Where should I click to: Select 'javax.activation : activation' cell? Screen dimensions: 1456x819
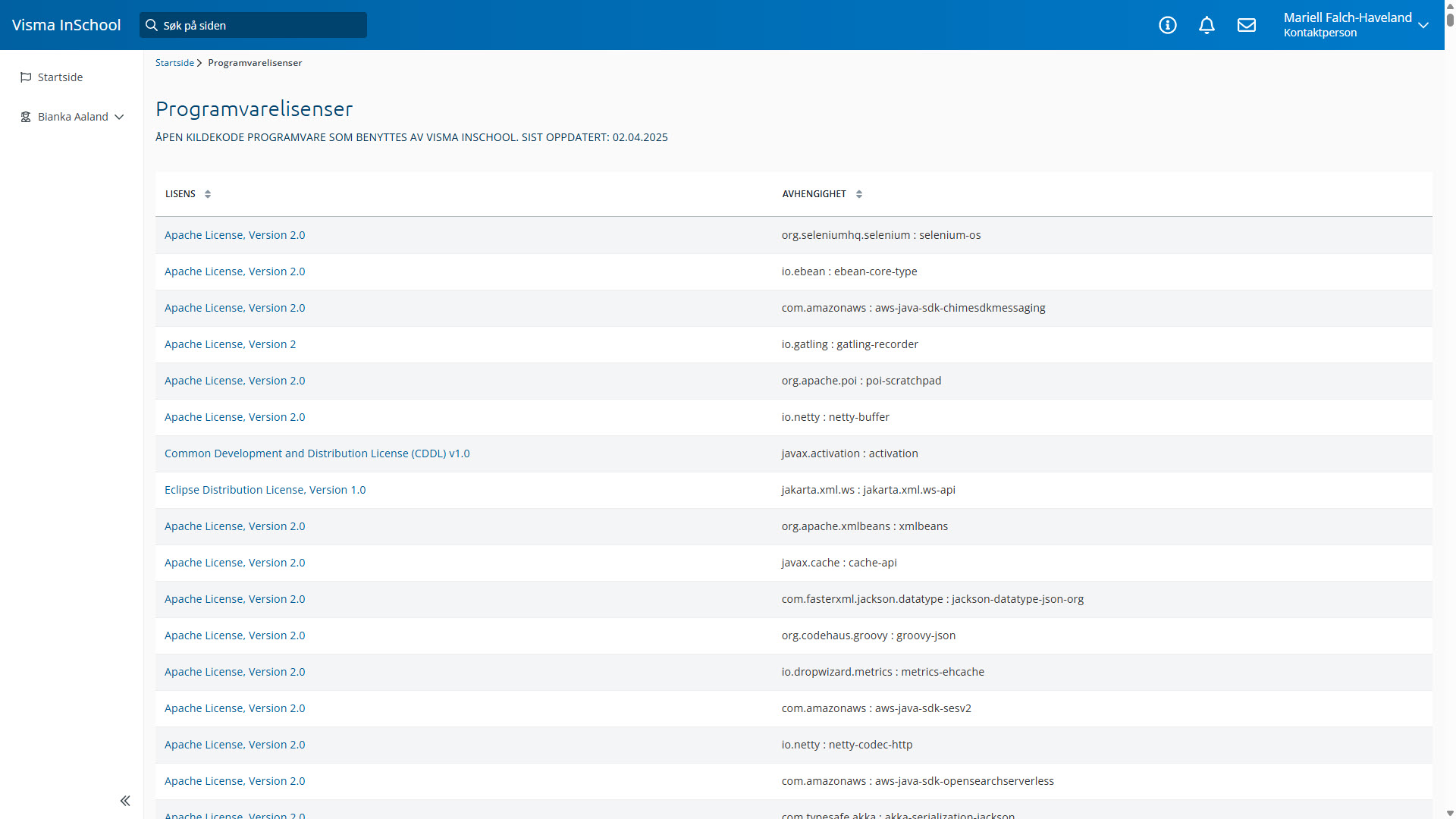pos(849,453)
